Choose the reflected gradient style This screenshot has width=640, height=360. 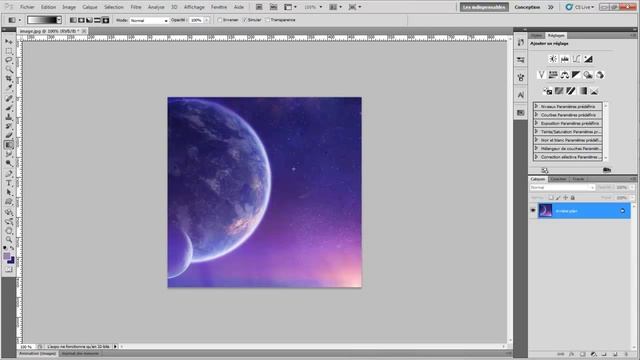(x=98, y=20)
